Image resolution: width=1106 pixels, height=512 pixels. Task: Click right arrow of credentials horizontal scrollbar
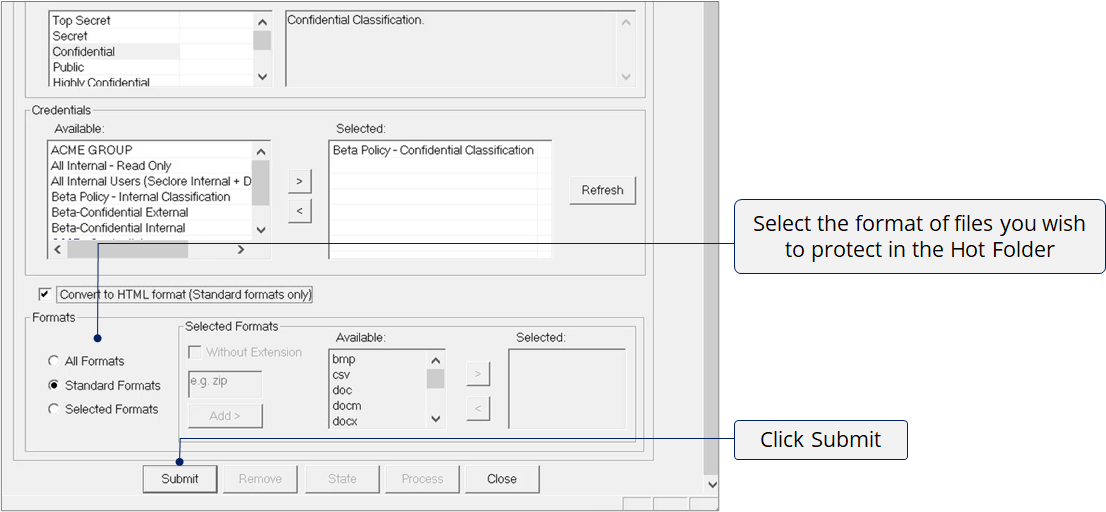pyautogui.click(x=241, y=249)
